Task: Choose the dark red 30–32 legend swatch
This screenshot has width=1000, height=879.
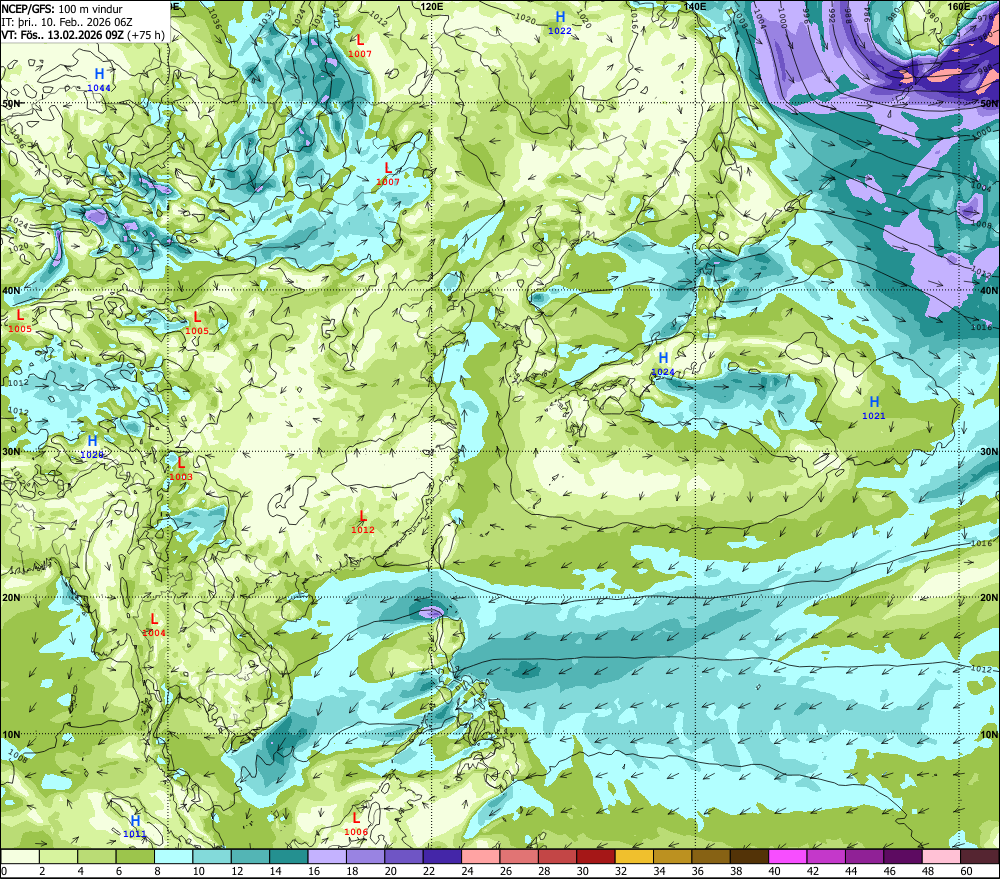Action: 596,856
